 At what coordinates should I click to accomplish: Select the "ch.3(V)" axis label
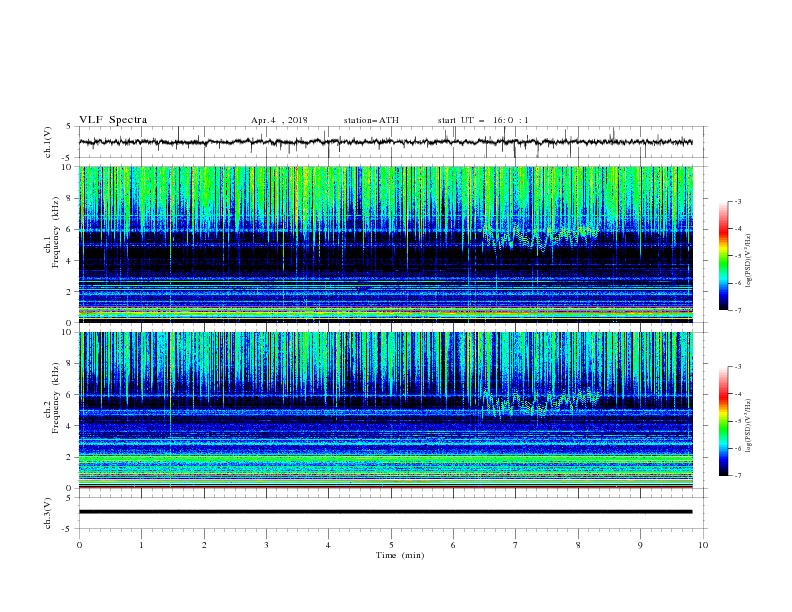click(48, 513)
